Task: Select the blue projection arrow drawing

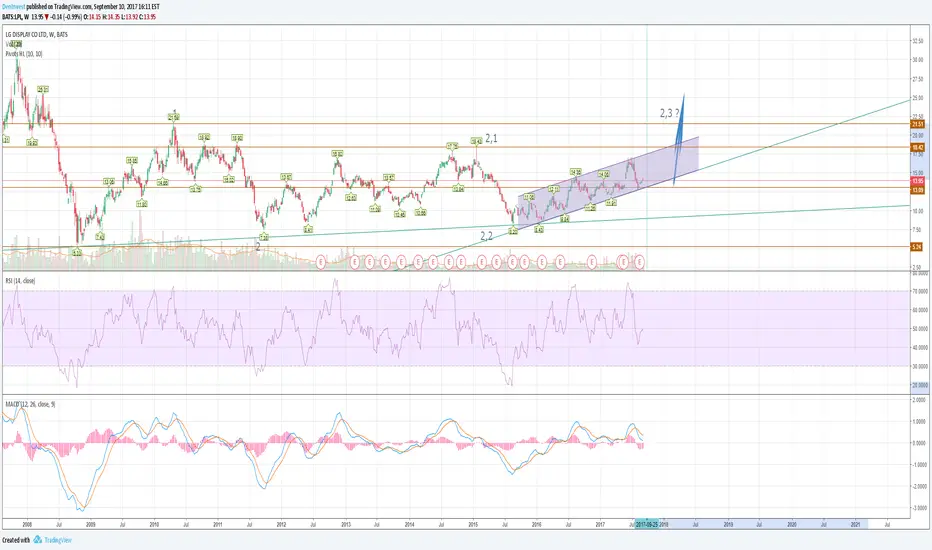Action: pos(679,139)
